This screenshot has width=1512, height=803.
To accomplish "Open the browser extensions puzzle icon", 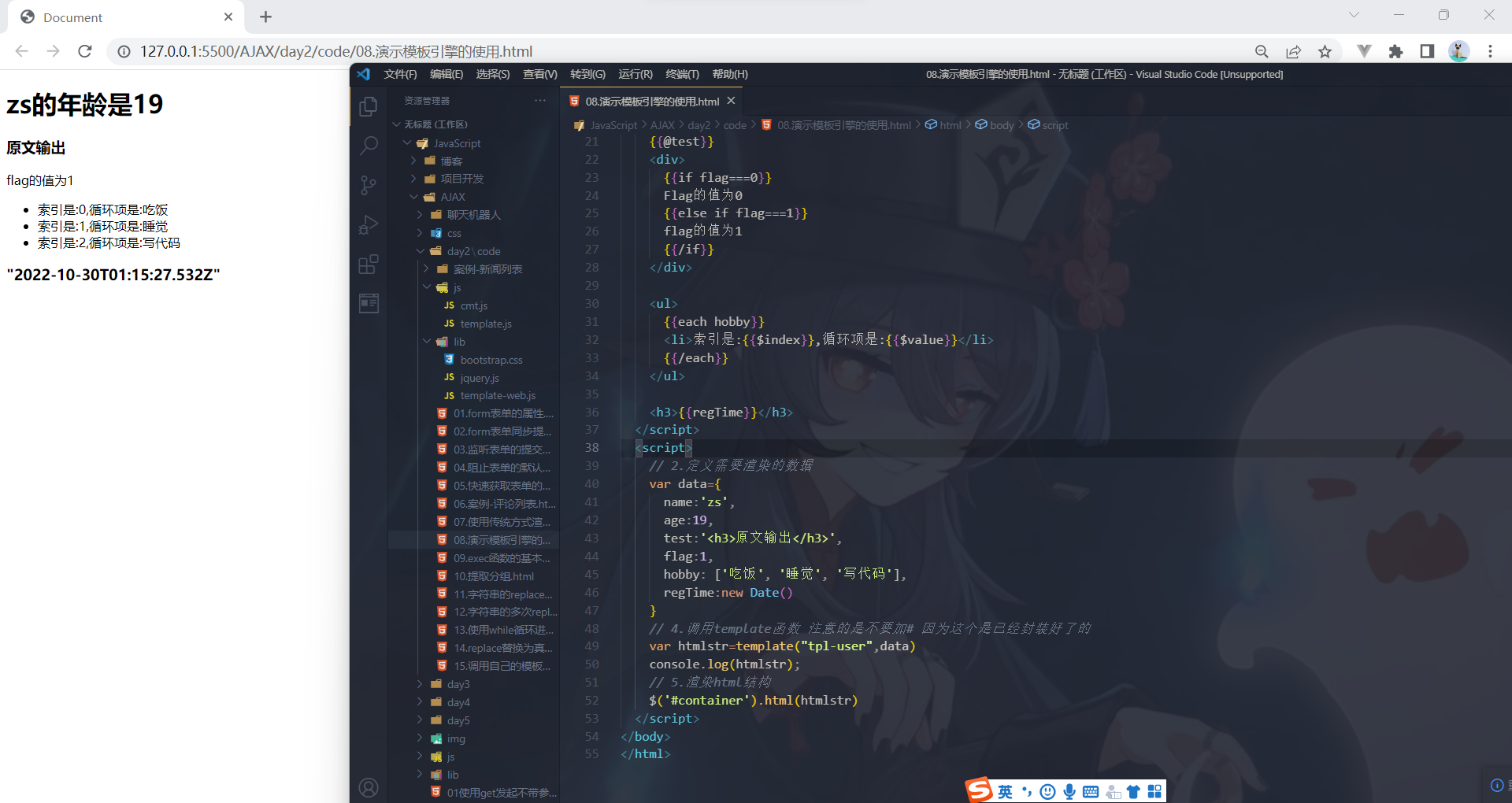I will click(1395, 51).
